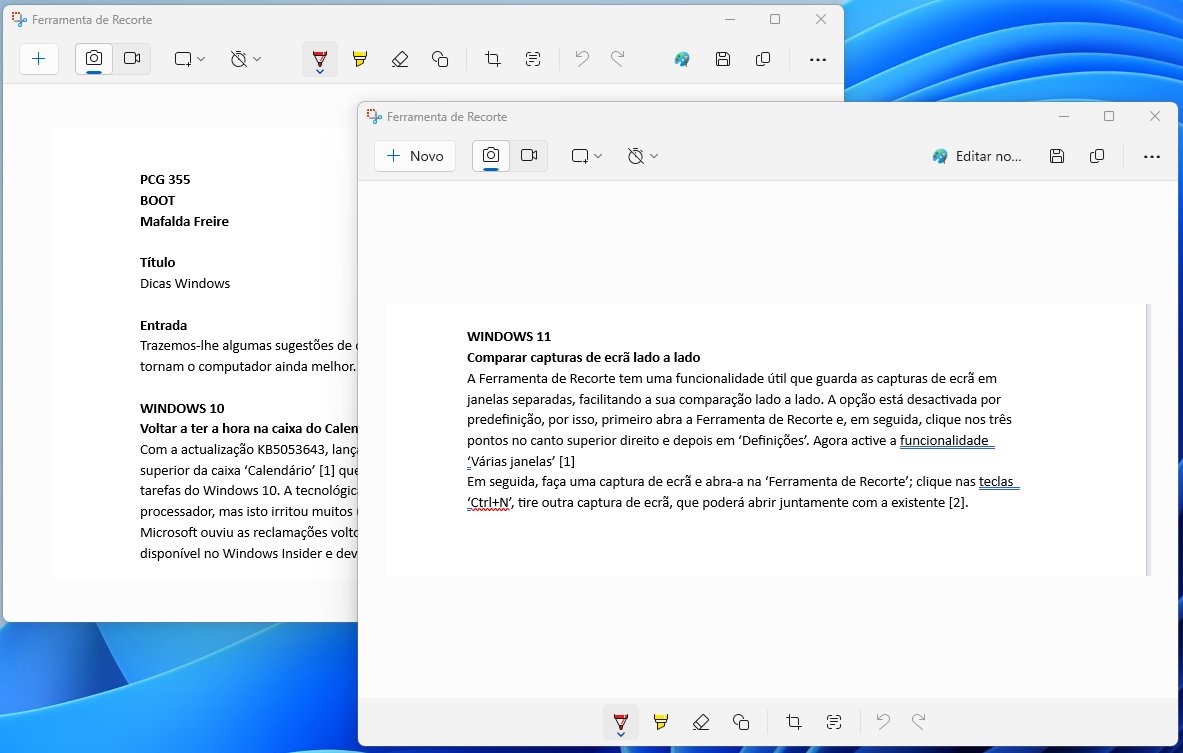Select Snip camera mode in the back window
The height and width of the screenshot is (753, 1183).
[94, 59]
